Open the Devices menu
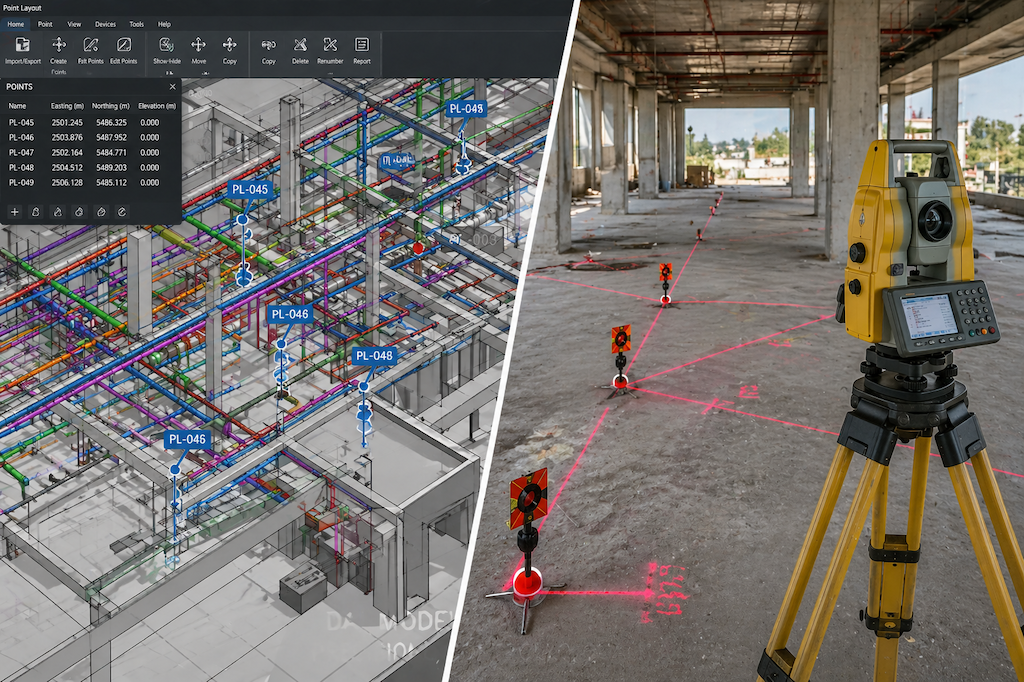1024x682 pixels. [104, 24]
